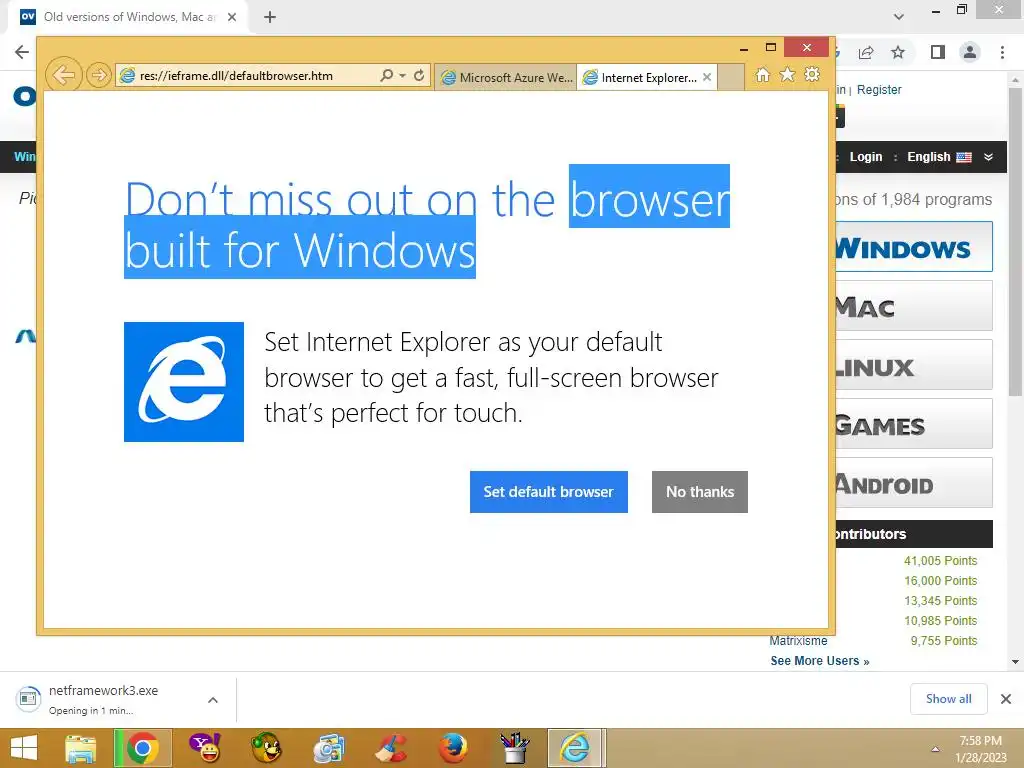Click the Chrome taskbar icon

tap(143, 748)
